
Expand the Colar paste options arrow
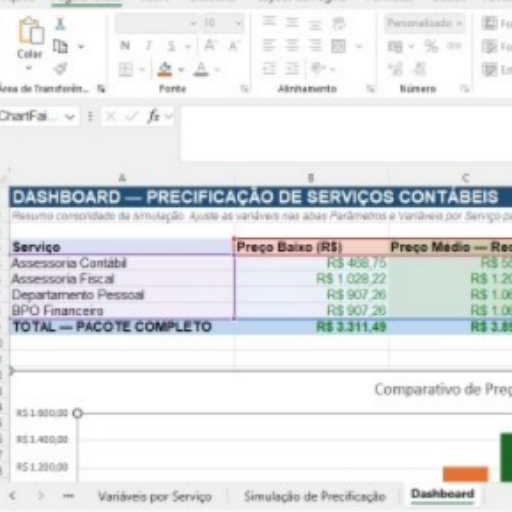click(29, 68)
